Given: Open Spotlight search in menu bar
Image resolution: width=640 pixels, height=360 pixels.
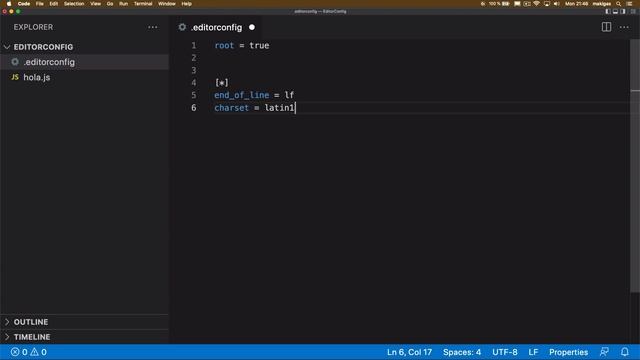Looking at the screenshot, I should point(619,4).
